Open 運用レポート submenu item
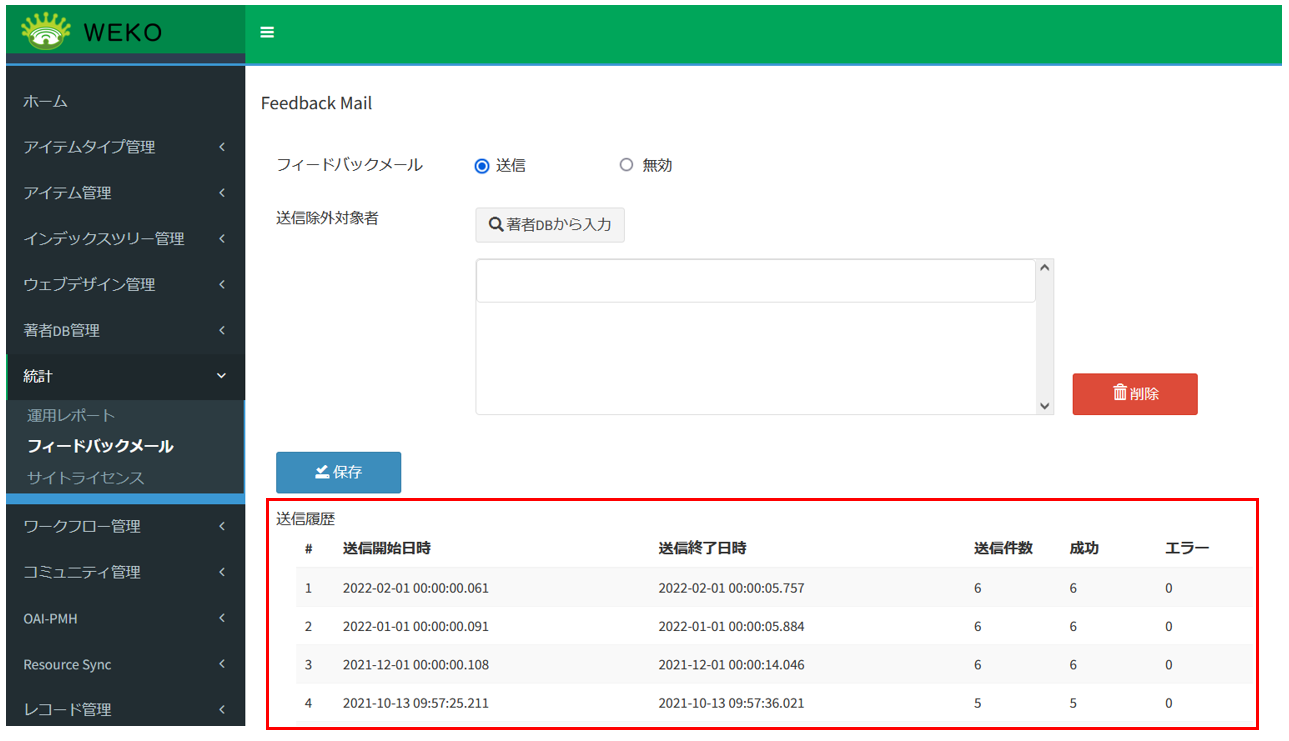Viewport: 1289px width, 741px height. (x=72, y=415)
